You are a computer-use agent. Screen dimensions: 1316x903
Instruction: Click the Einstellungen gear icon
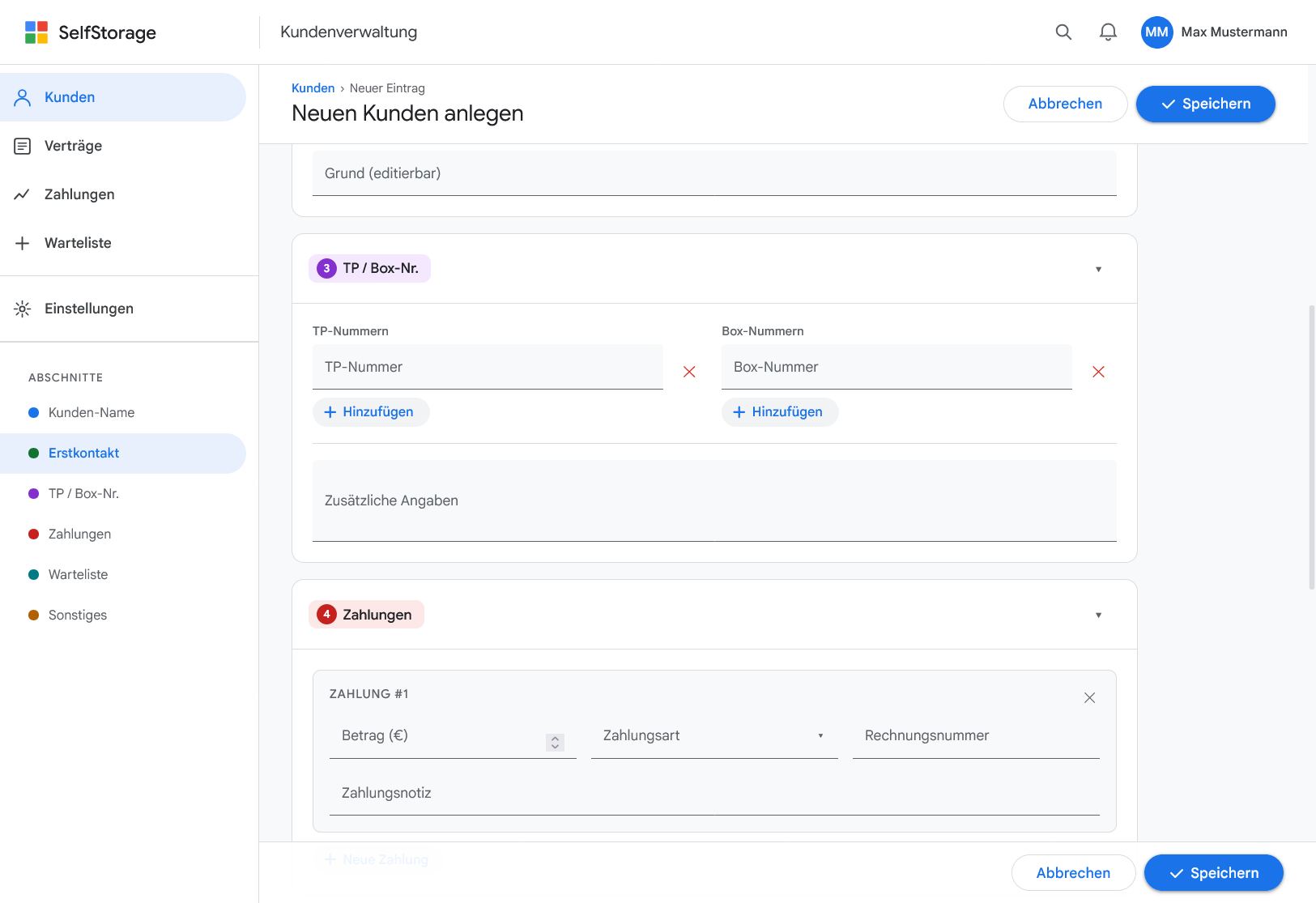click(x=23, y=309)
